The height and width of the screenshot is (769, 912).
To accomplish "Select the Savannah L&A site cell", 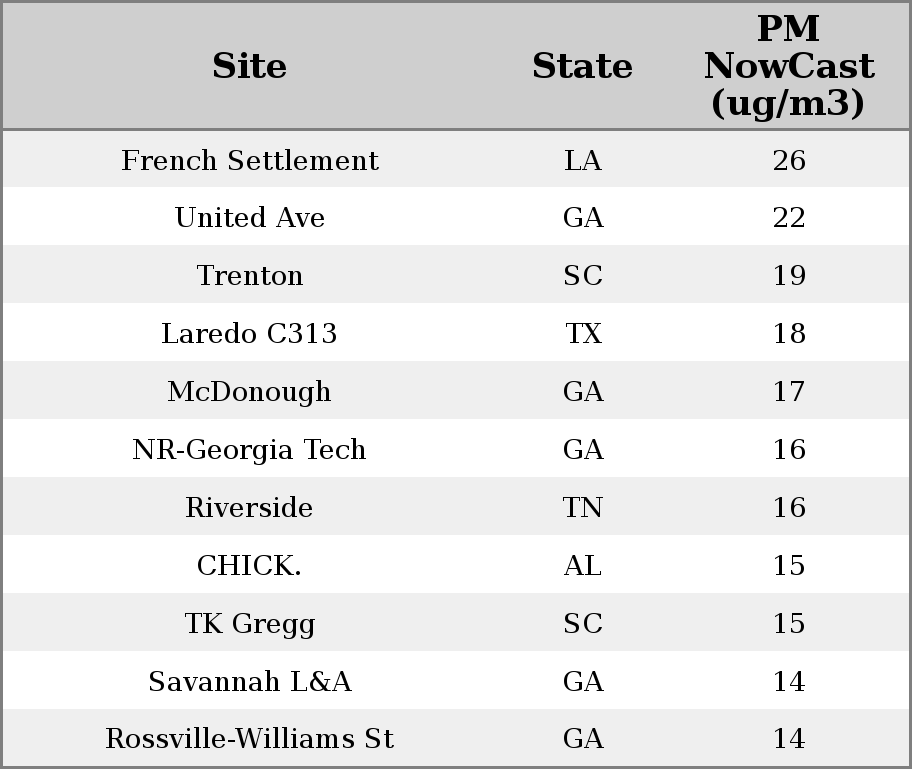I will click(249, 682).
